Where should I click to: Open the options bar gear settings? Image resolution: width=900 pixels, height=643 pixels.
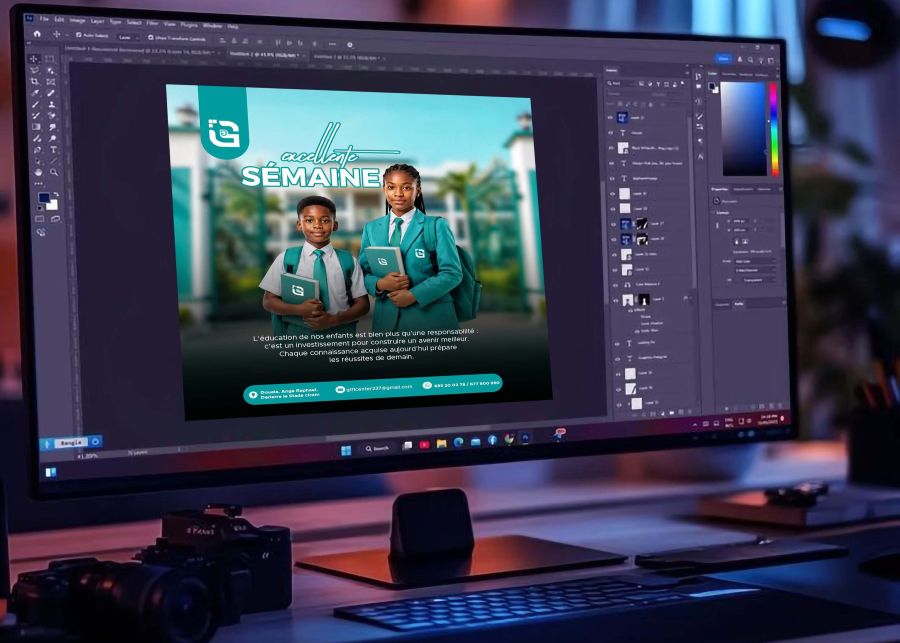(350, 45)
